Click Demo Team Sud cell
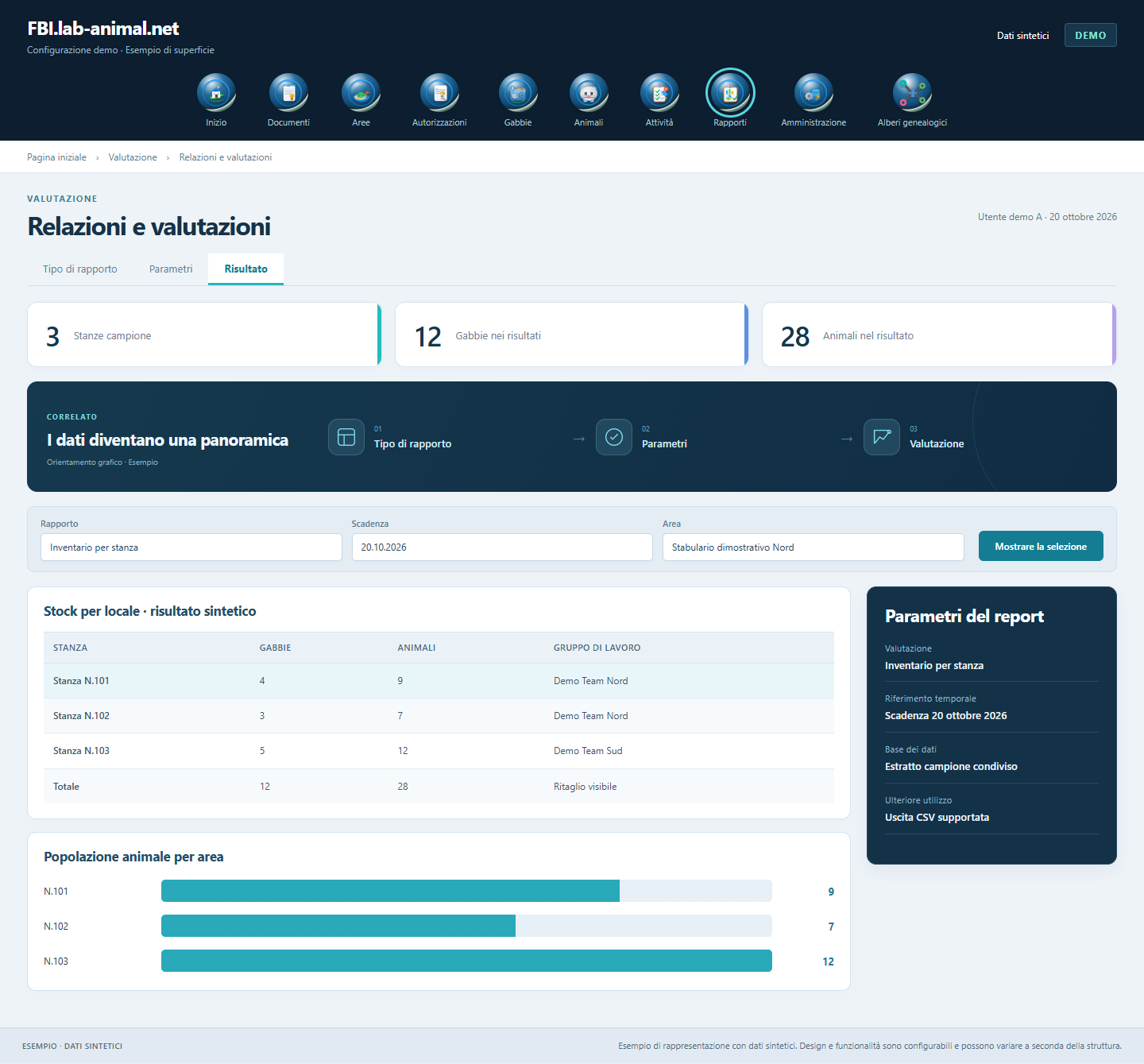Viewport: 1144px width, 1064px height. click(588, 751)
